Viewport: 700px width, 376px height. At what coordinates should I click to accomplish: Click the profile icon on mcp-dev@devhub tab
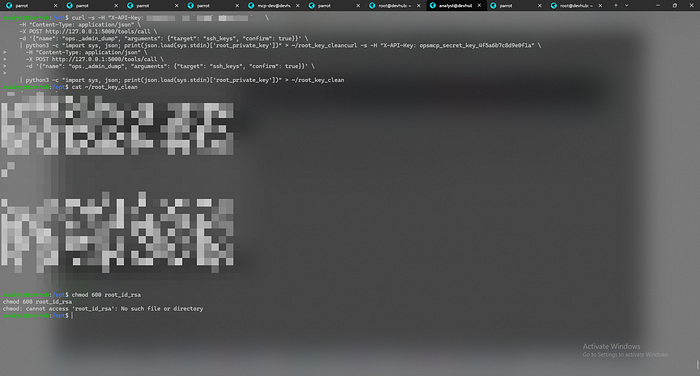[251, 5]
